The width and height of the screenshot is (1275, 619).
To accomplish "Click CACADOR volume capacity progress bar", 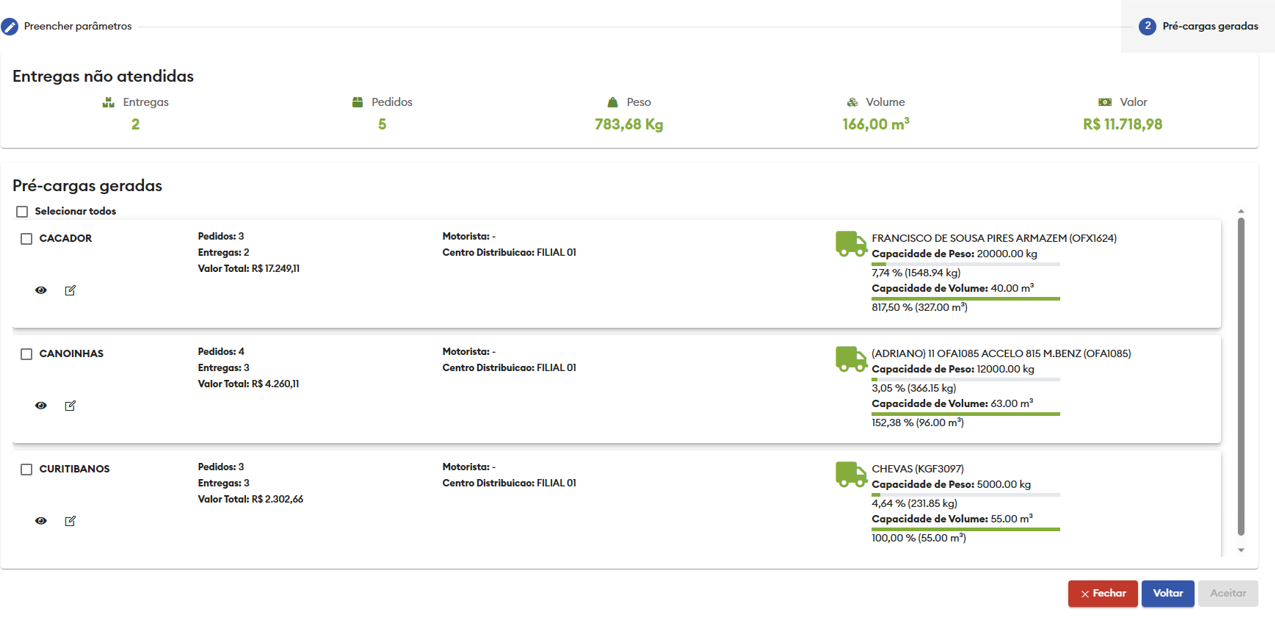I will [965, 298].
